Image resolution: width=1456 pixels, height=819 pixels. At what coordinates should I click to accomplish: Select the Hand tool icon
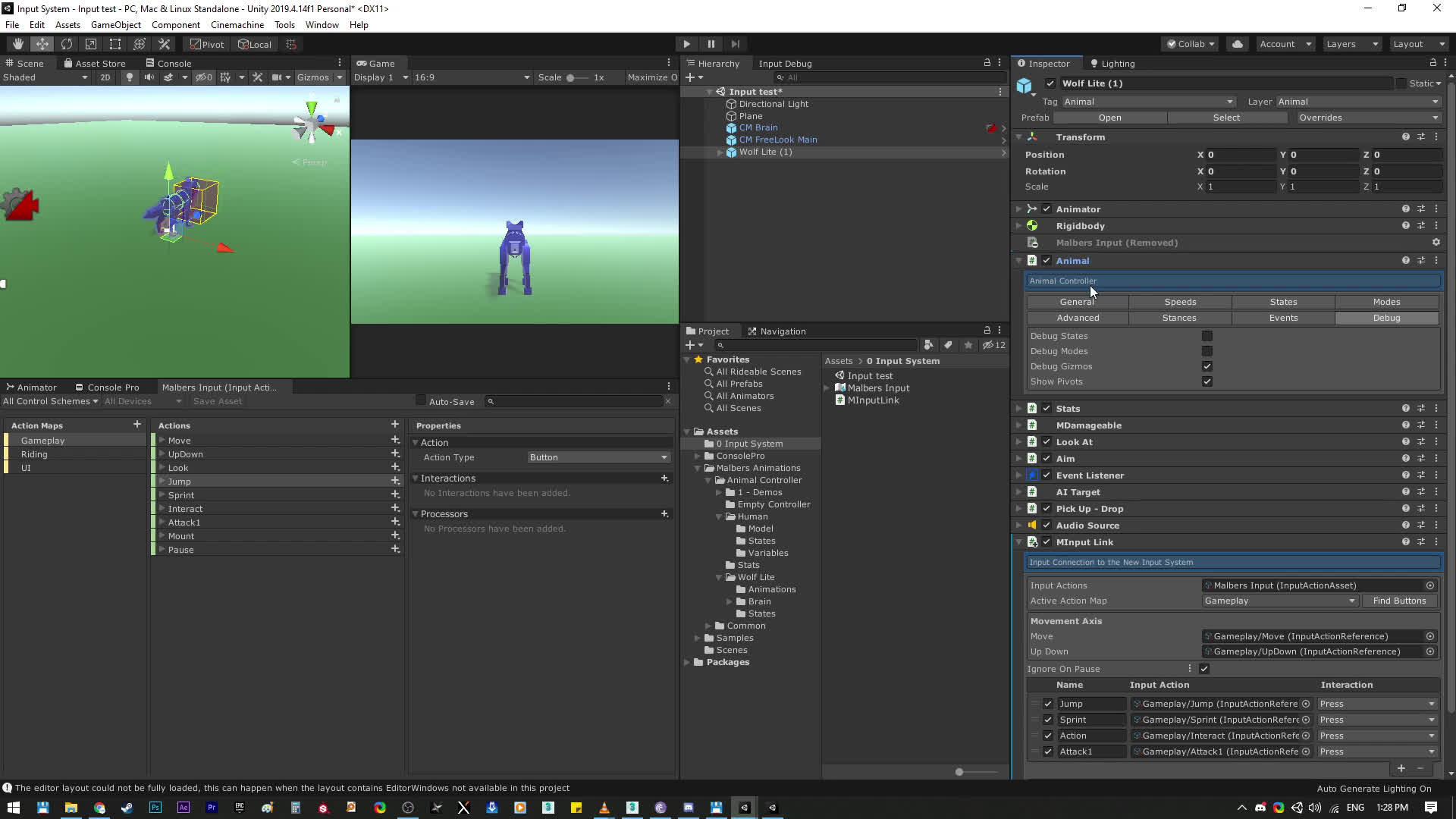click(x=17, y=44)
